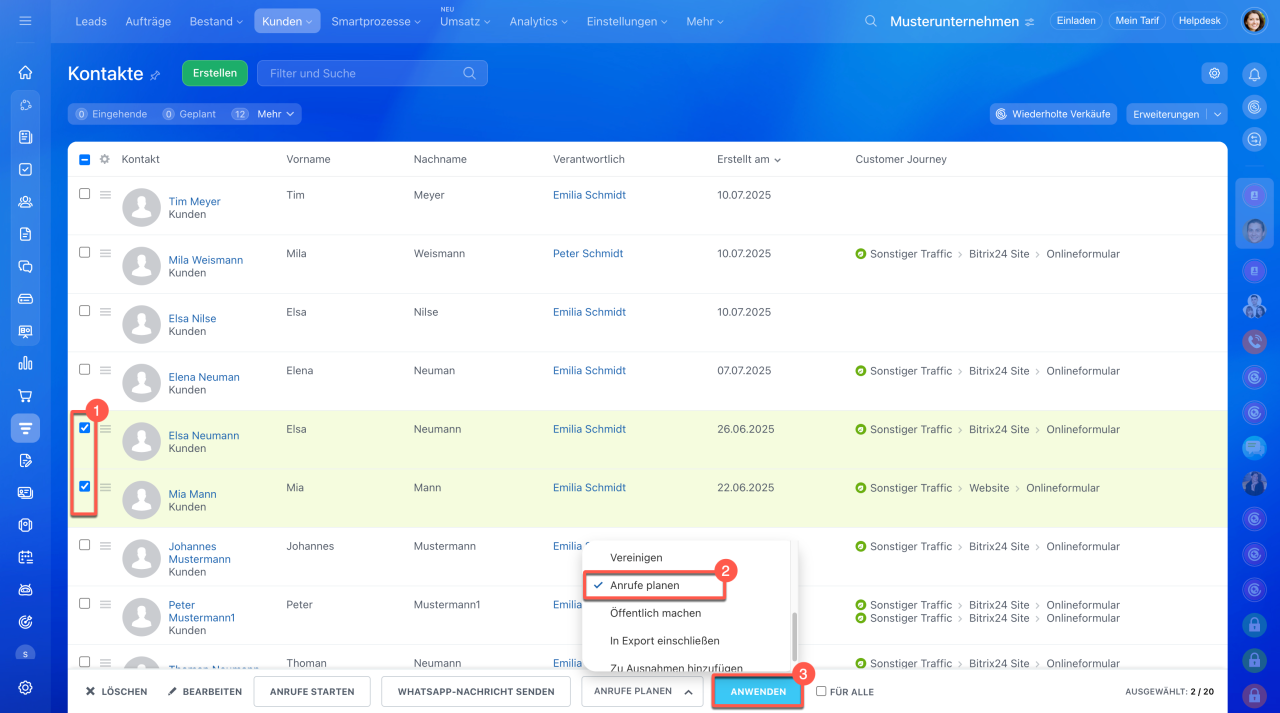This screenshot has width=1280, height=713.
Task: Sort by Erstellt am column header
Action: click(749, 159)
